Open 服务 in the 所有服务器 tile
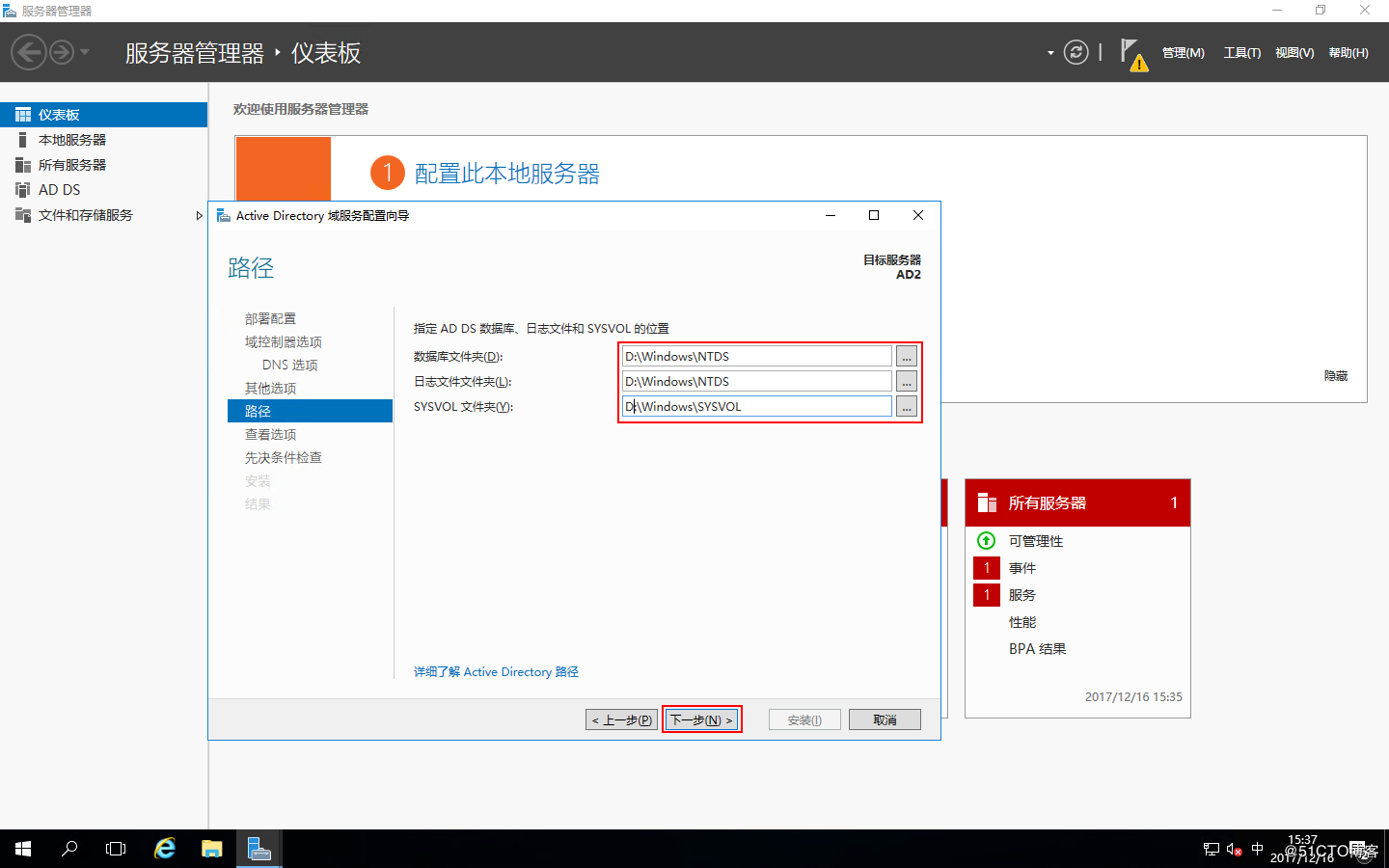1389x868 pixels. click(1022, 595)
